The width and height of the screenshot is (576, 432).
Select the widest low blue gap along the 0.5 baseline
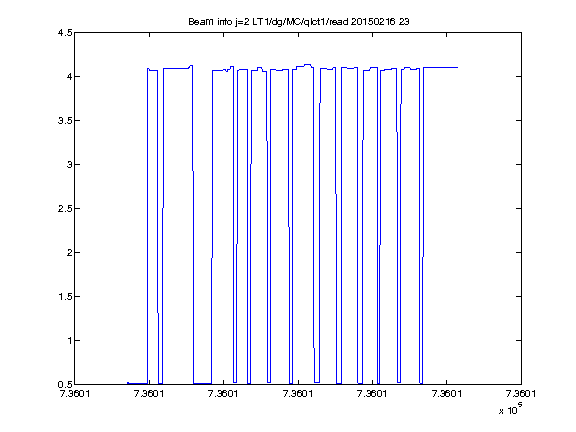coord(202,384)
